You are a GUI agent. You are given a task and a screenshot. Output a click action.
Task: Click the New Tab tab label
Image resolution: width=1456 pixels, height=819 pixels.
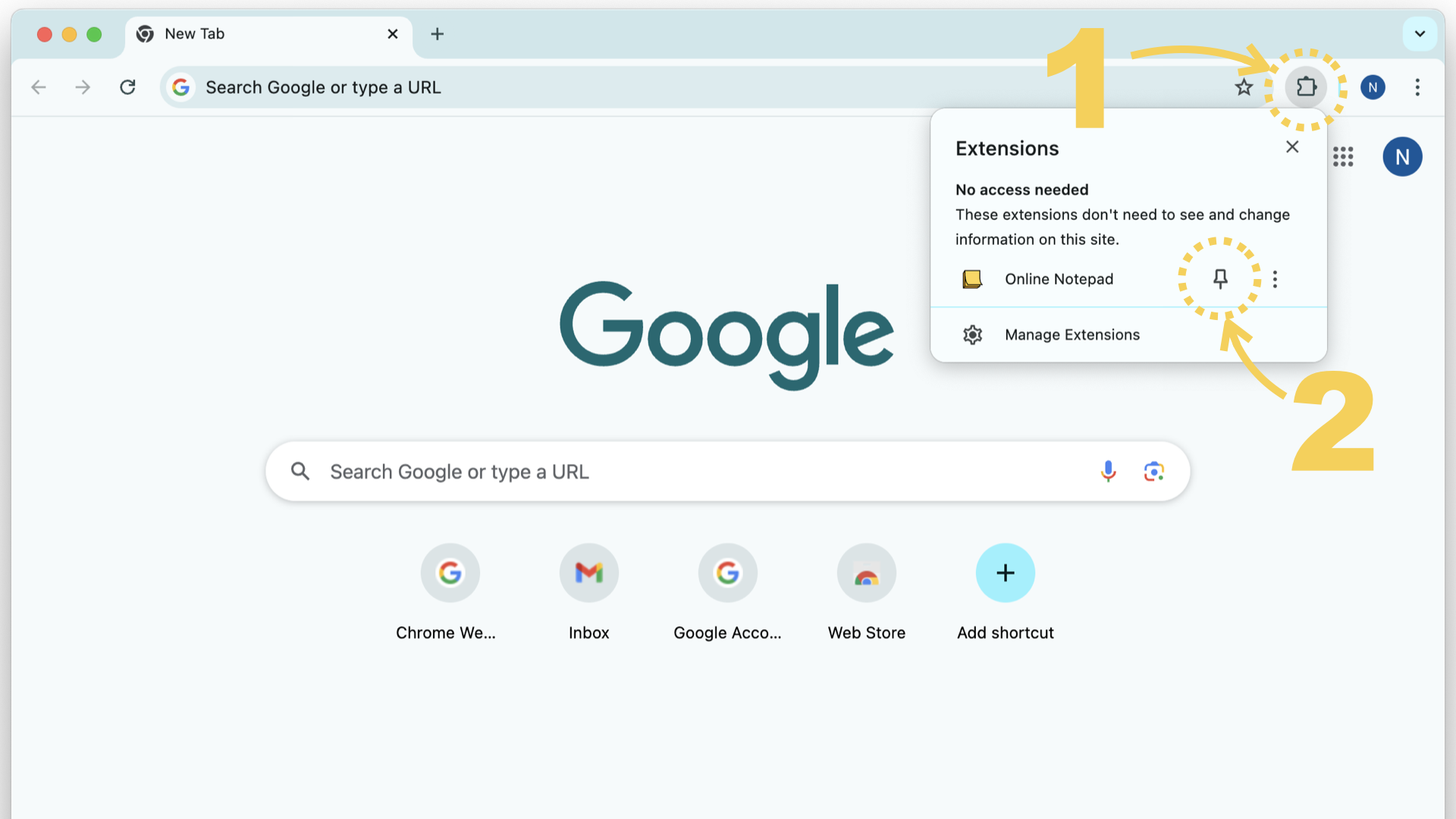[x=194, y=33]
